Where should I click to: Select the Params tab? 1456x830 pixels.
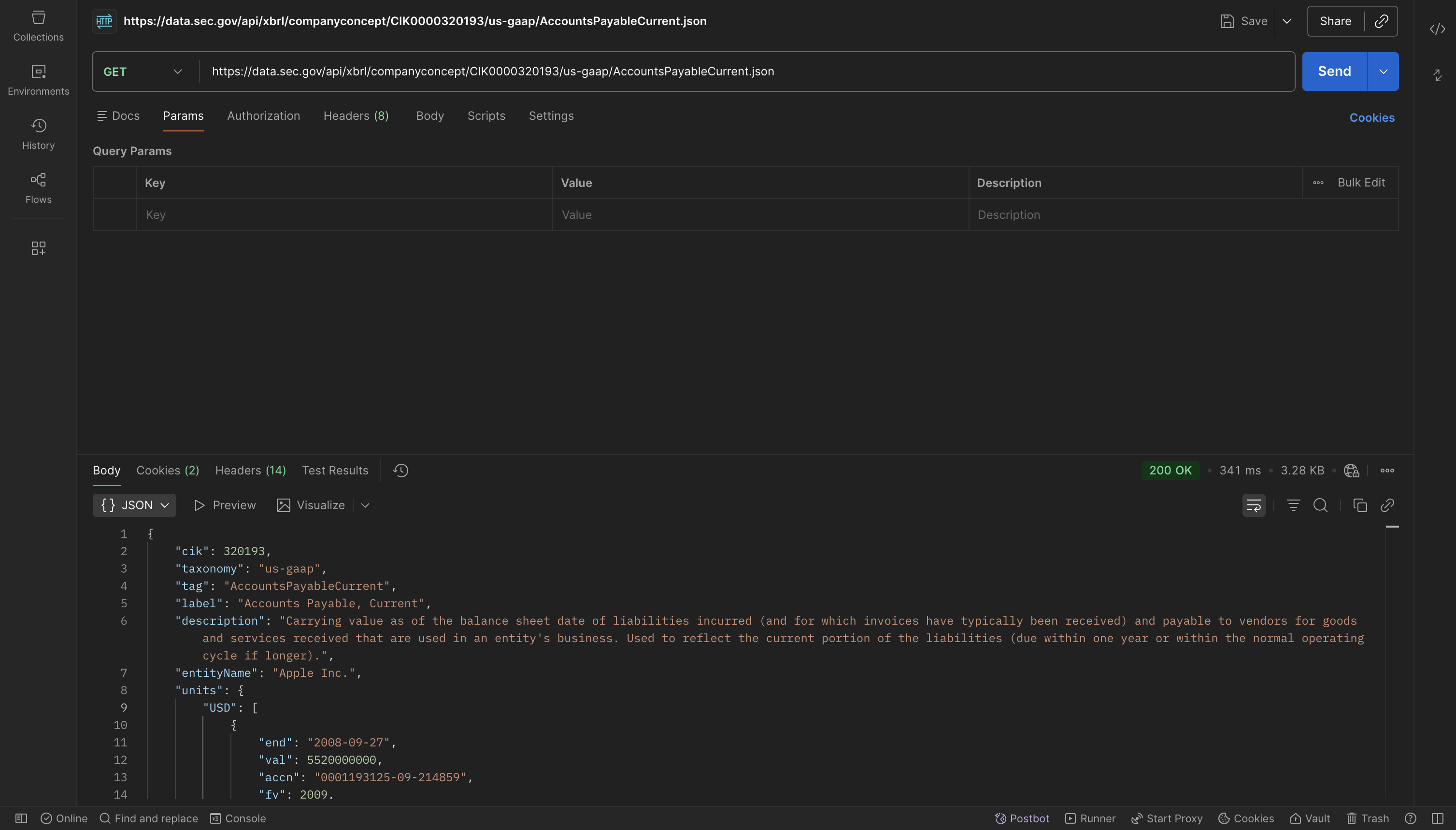tap(183, 116)
